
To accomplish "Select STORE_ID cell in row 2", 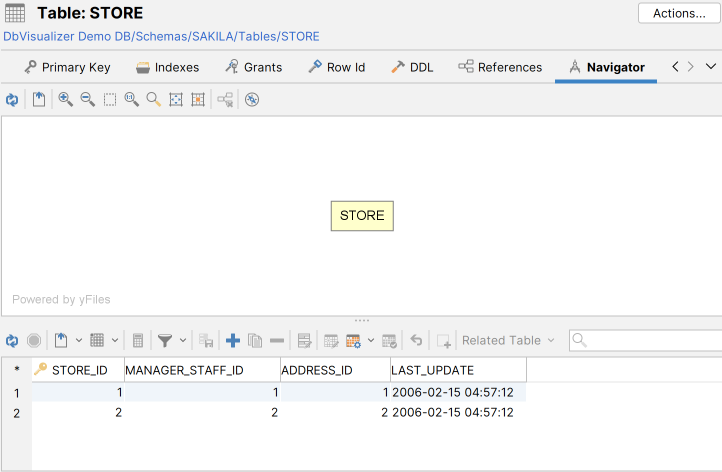I will [x=78, y=413].
